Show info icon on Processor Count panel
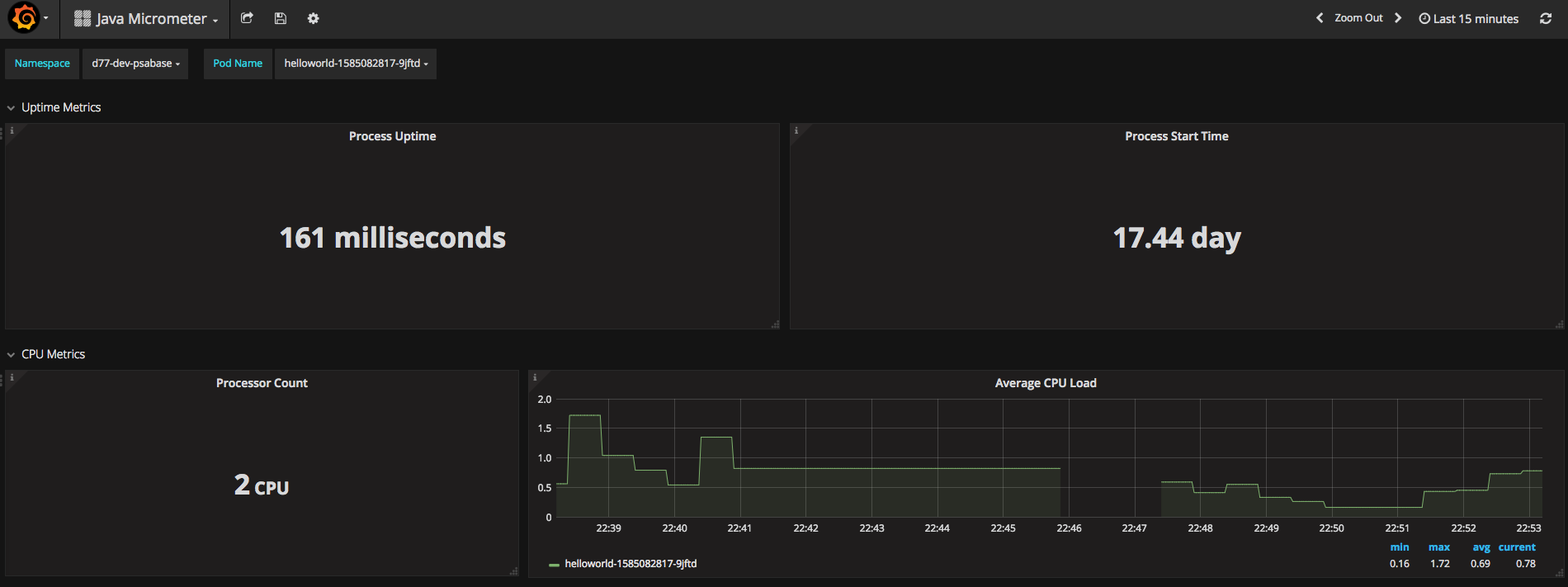 12,377
